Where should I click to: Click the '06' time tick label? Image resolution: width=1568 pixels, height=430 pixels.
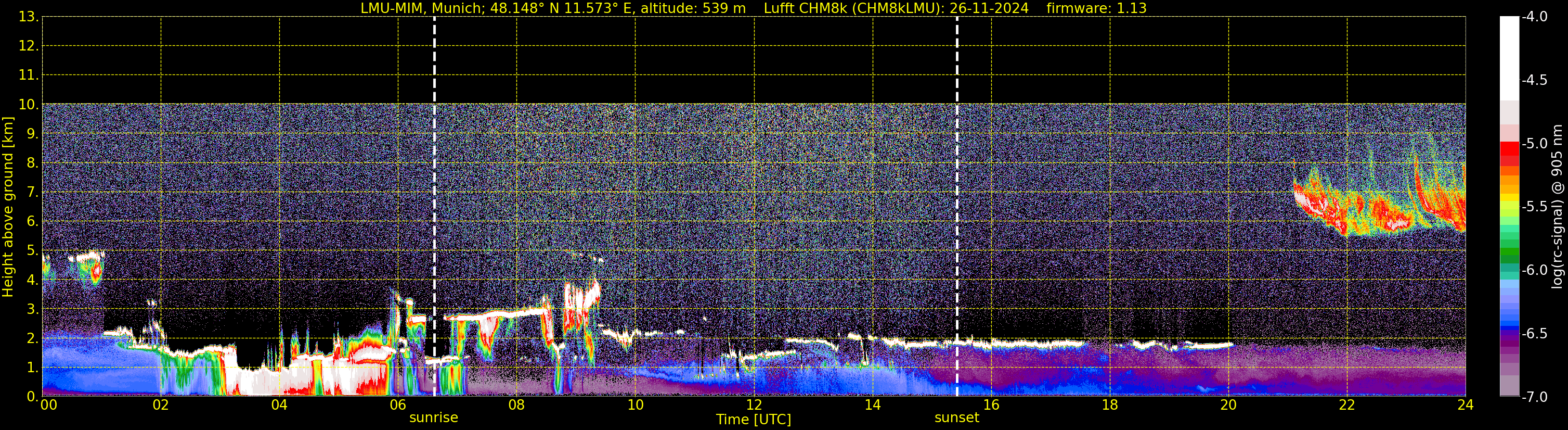398,404
